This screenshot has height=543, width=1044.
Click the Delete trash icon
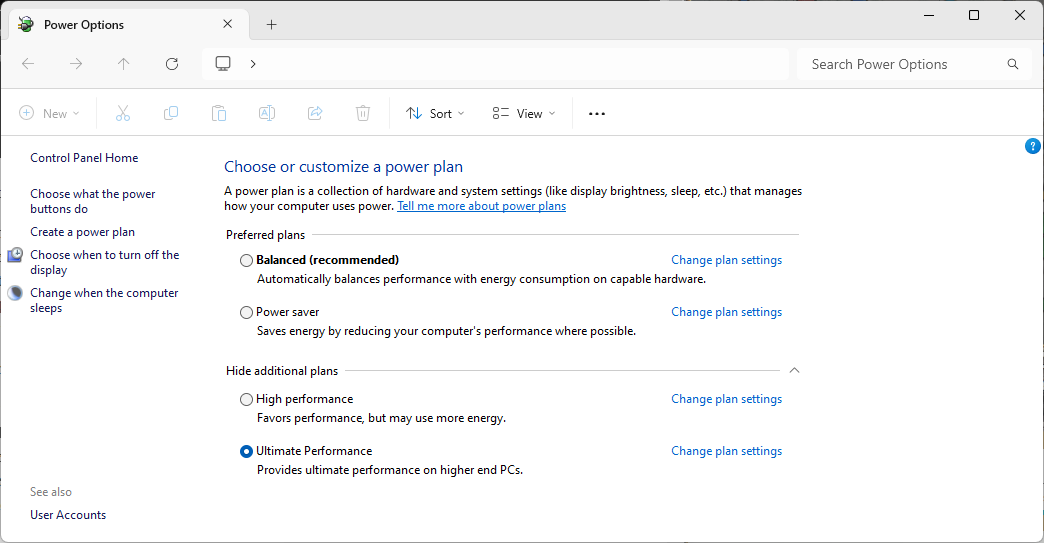coord(363,114)
